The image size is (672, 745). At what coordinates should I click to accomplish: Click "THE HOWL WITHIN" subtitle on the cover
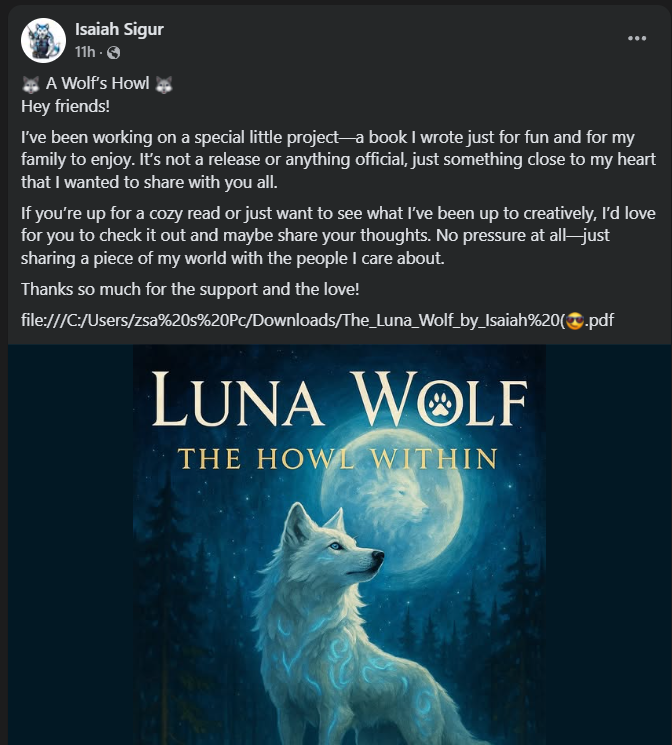337,459
